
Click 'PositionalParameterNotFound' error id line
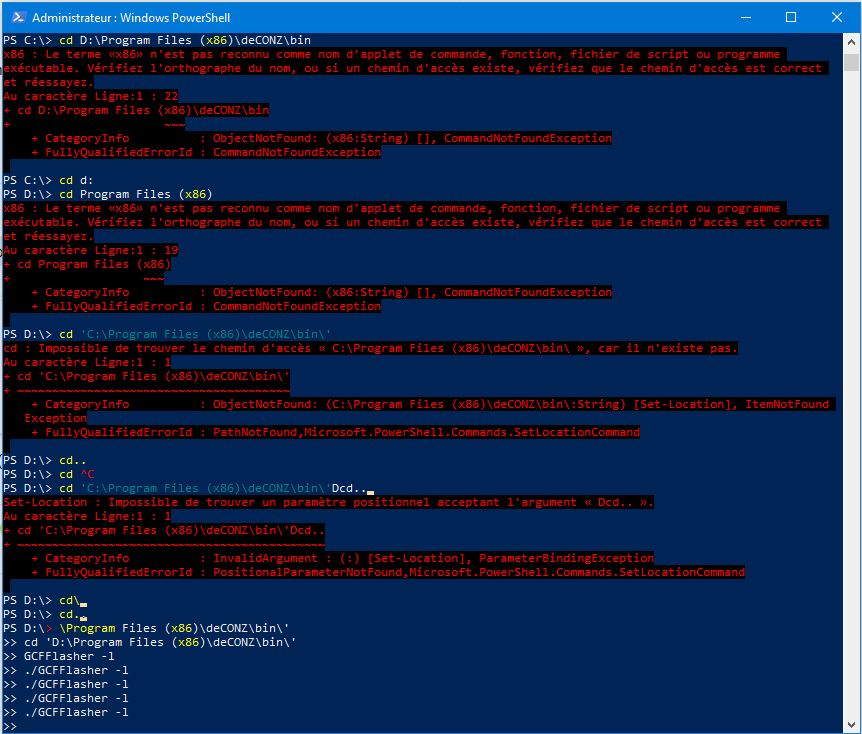pyautogui.click(x=388, y=572)
